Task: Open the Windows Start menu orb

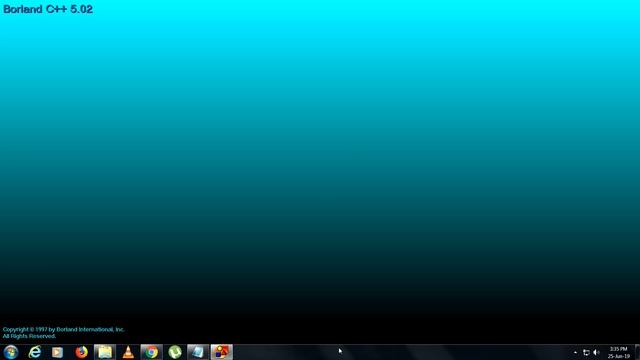Action: point(11,352)
